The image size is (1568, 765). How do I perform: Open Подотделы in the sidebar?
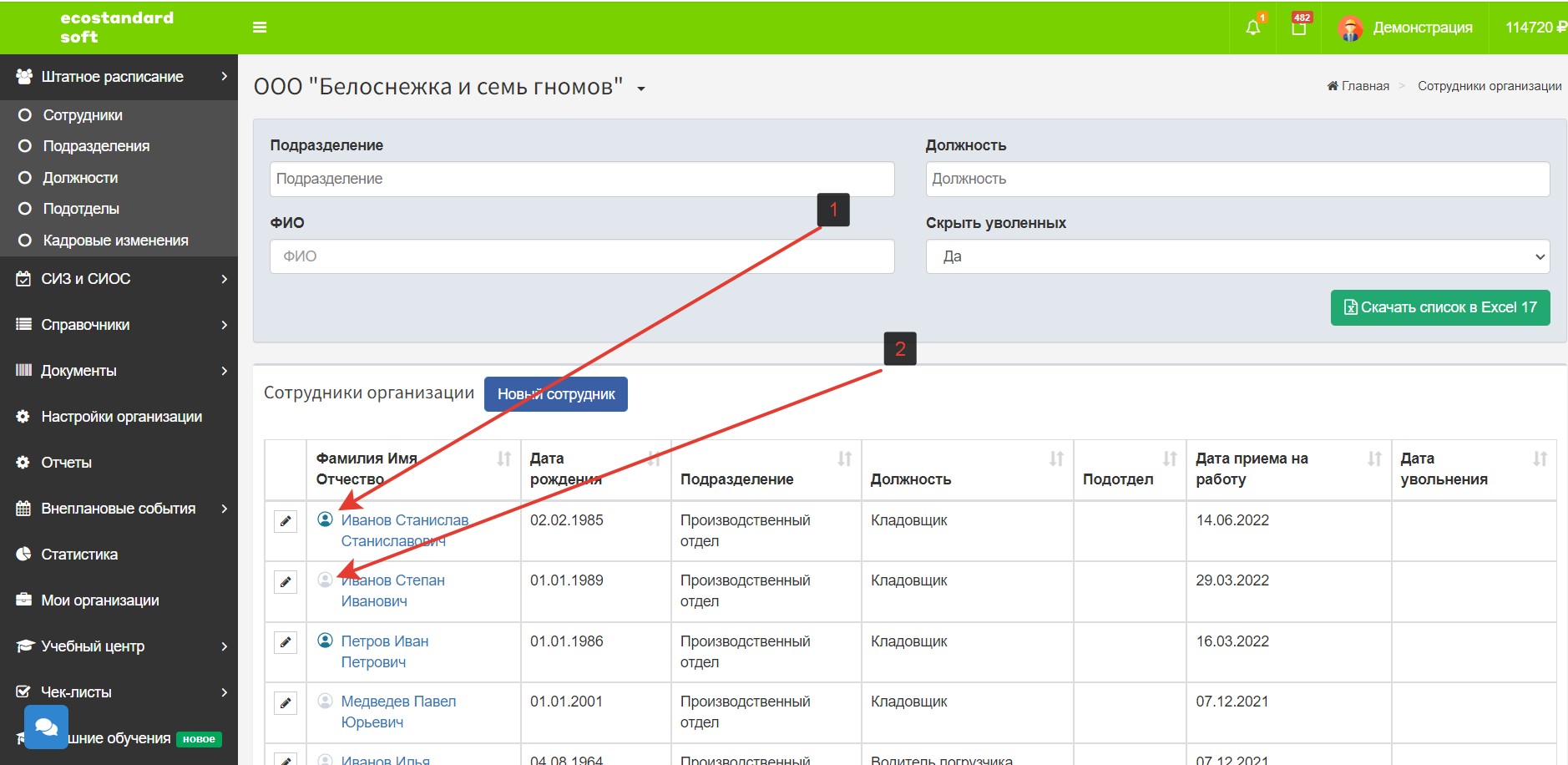click(x=81, y=209)
